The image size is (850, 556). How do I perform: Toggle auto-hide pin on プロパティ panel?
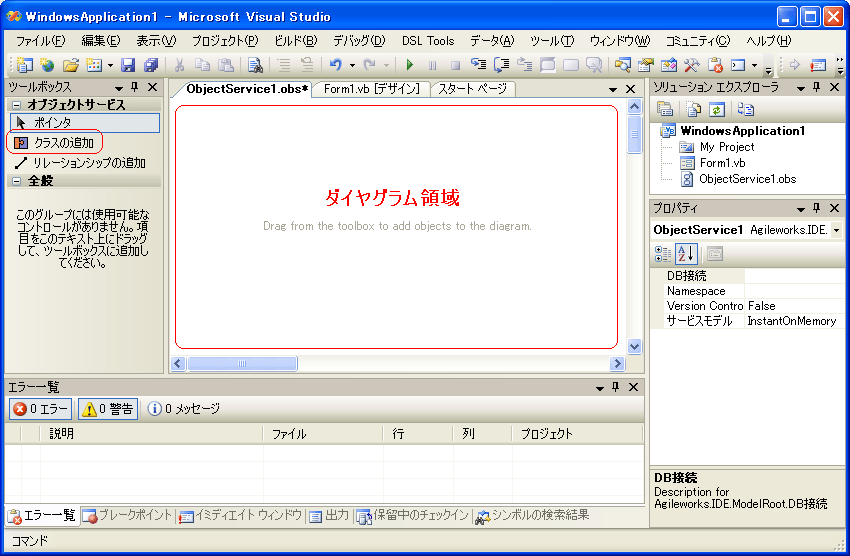[x=816, y=208]
